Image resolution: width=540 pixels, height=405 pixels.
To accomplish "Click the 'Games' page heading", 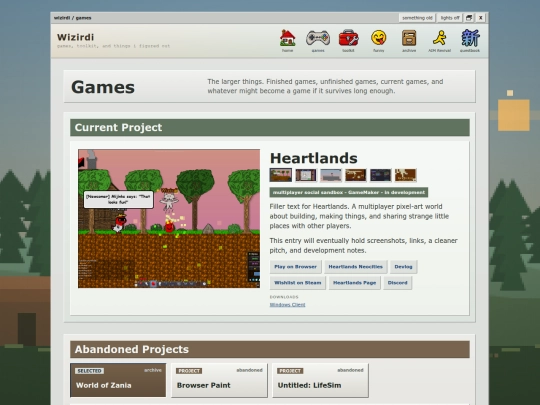I will tap(103, 87).
